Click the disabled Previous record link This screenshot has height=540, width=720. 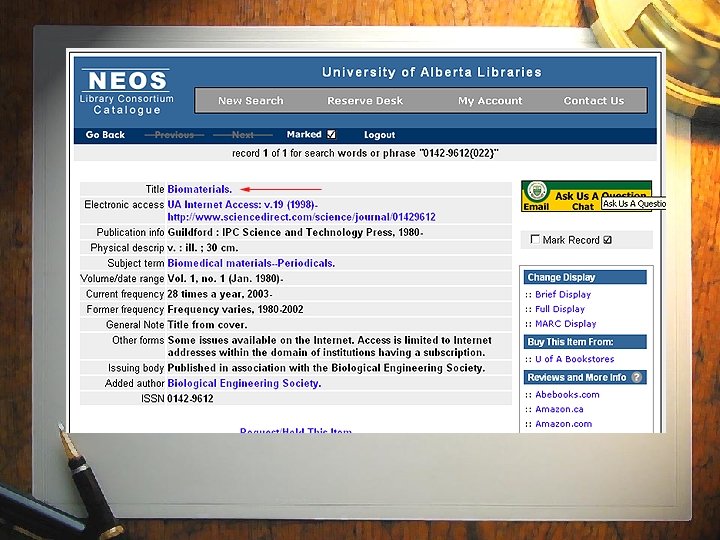coord(174,135)
